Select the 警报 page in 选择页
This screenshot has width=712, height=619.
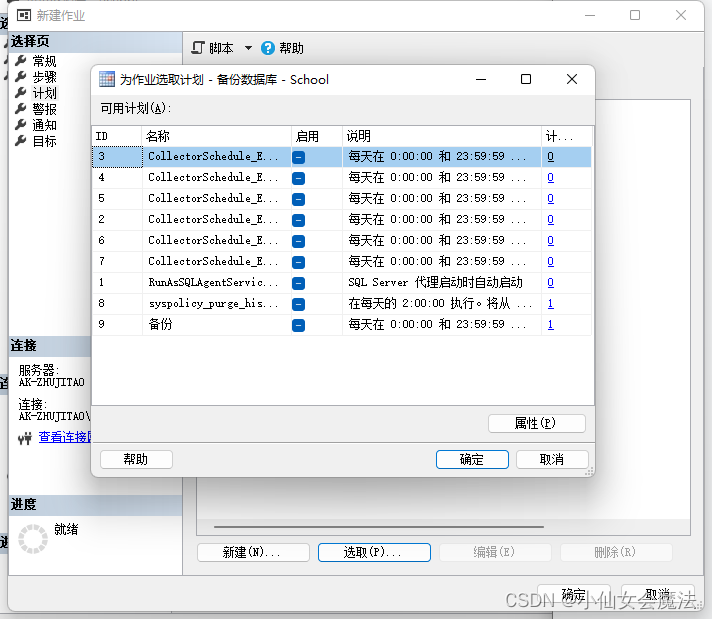(44, 109)
